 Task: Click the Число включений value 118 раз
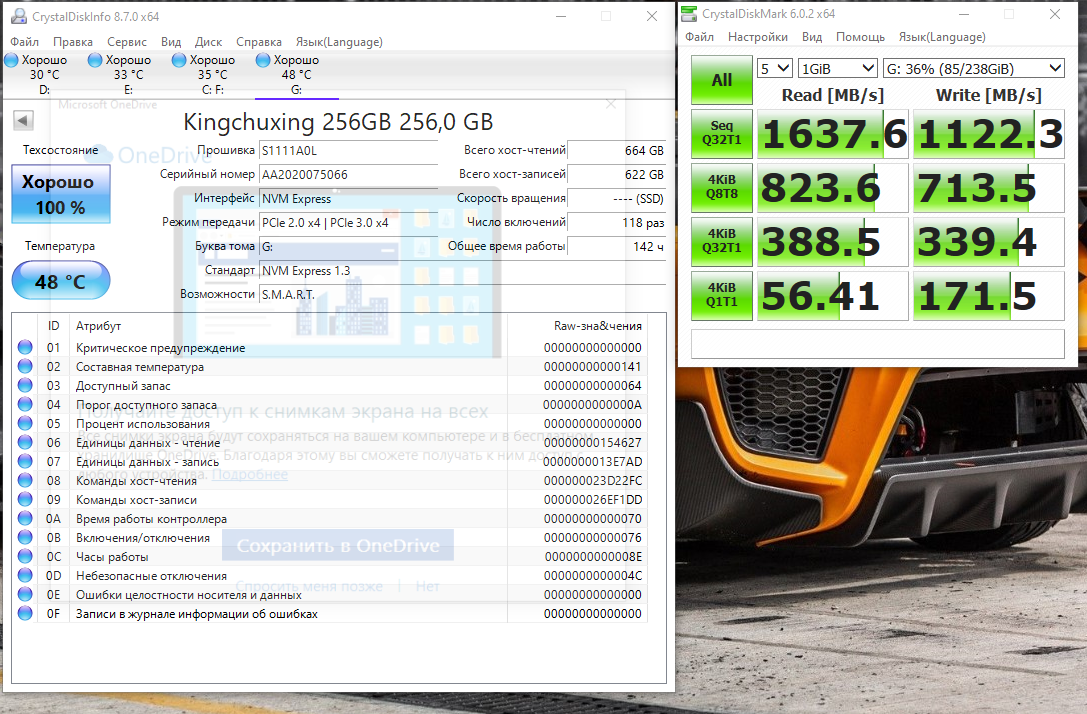pos(616,223)
